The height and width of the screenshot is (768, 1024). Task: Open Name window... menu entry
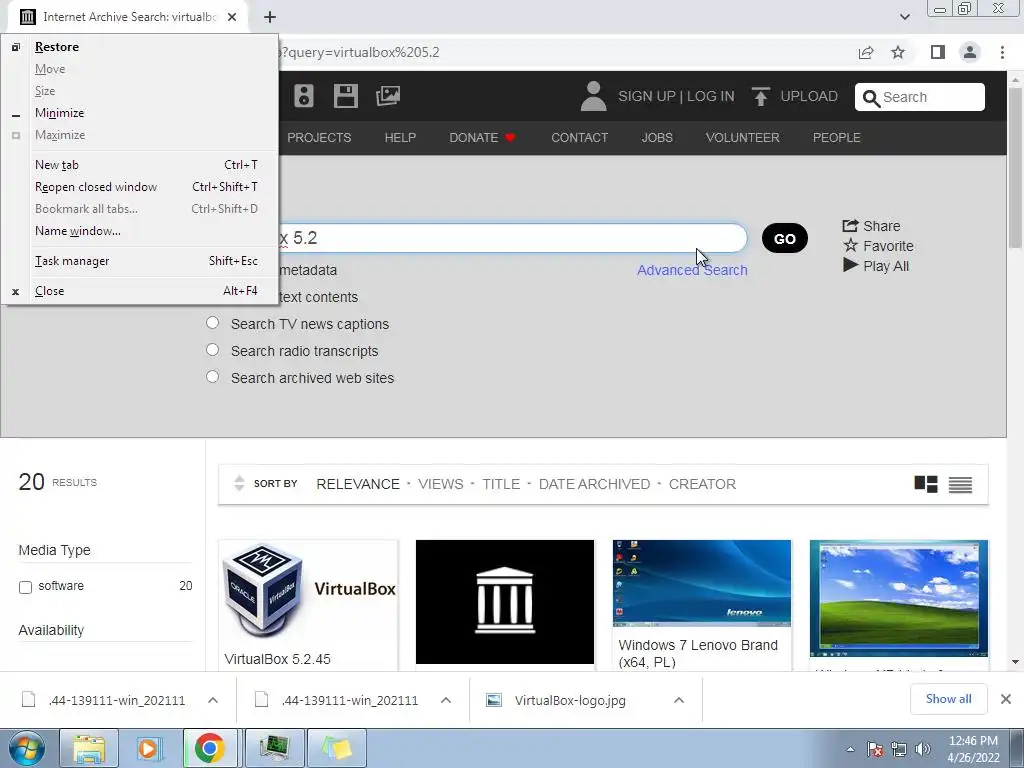(x=138, y=231)
